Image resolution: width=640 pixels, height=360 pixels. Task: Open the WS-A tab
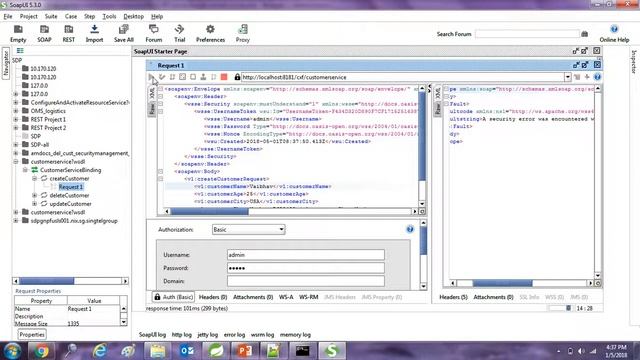pyautogui.click(x=286, y=297)
